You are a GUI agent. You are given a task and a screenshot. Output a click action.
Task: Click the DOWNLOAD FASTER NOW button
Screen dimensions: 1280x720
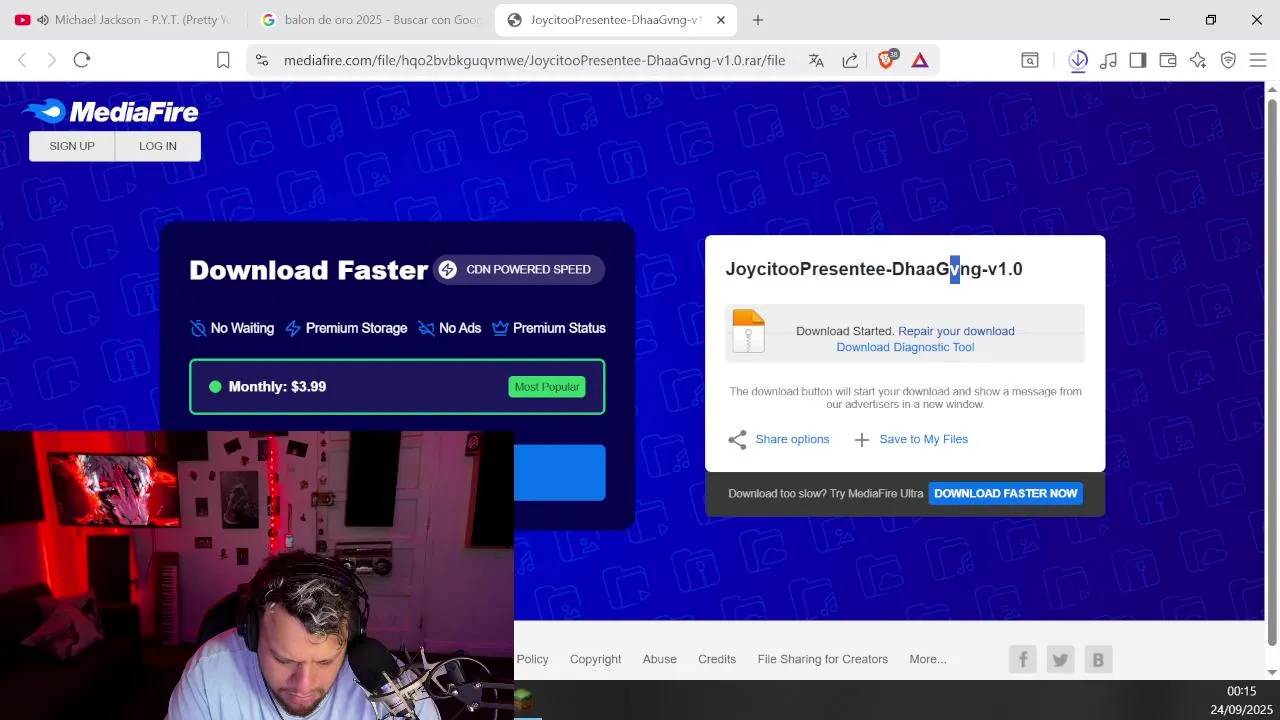1005,493
